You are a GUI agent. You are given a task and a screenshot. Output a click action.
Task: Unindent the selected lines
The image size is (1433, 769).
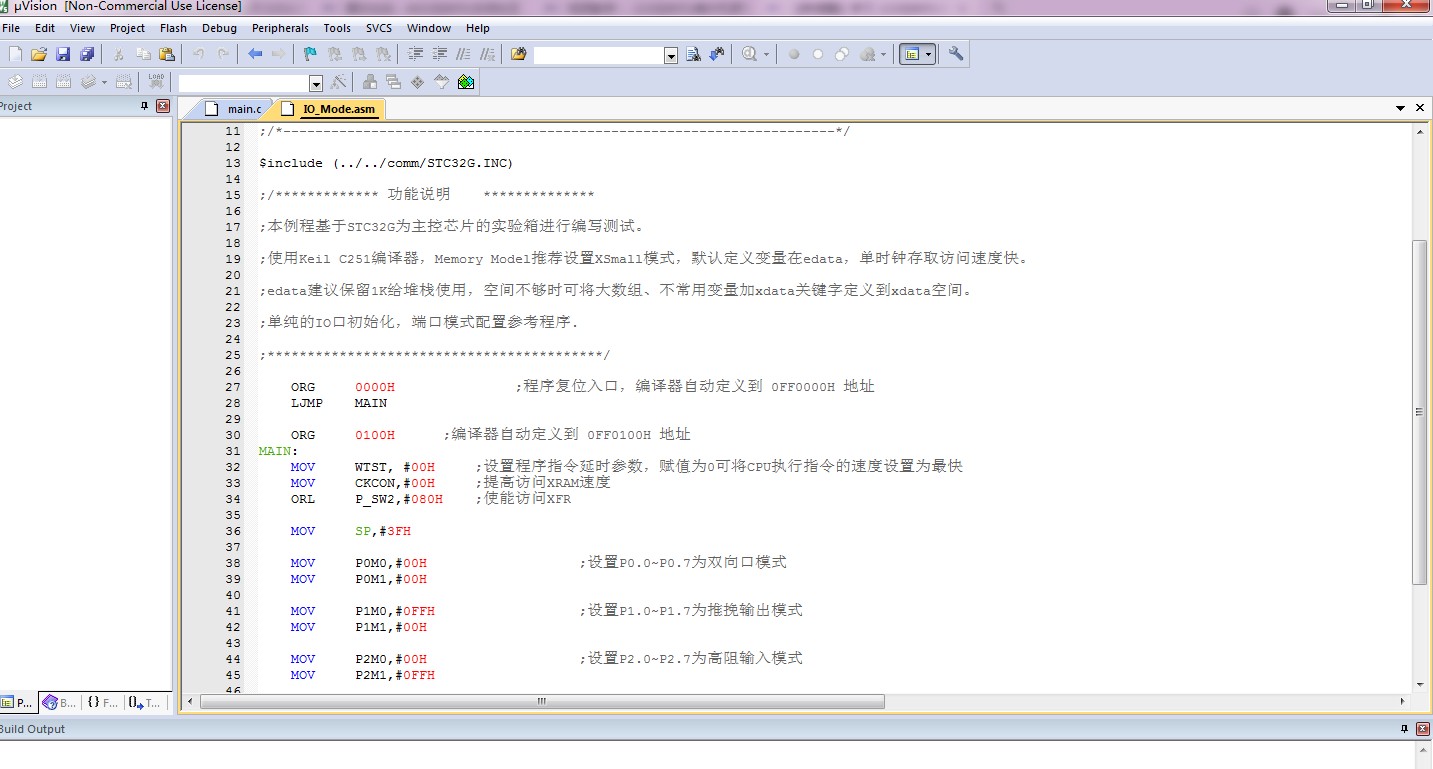439,54
